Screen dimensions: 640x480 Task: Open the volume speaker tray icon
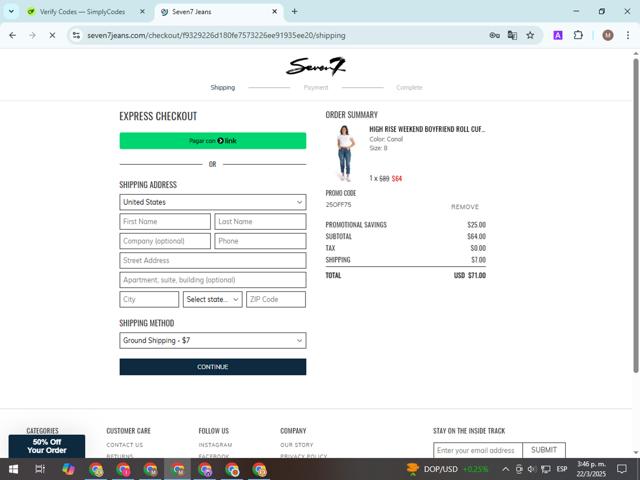click(531, 469)
